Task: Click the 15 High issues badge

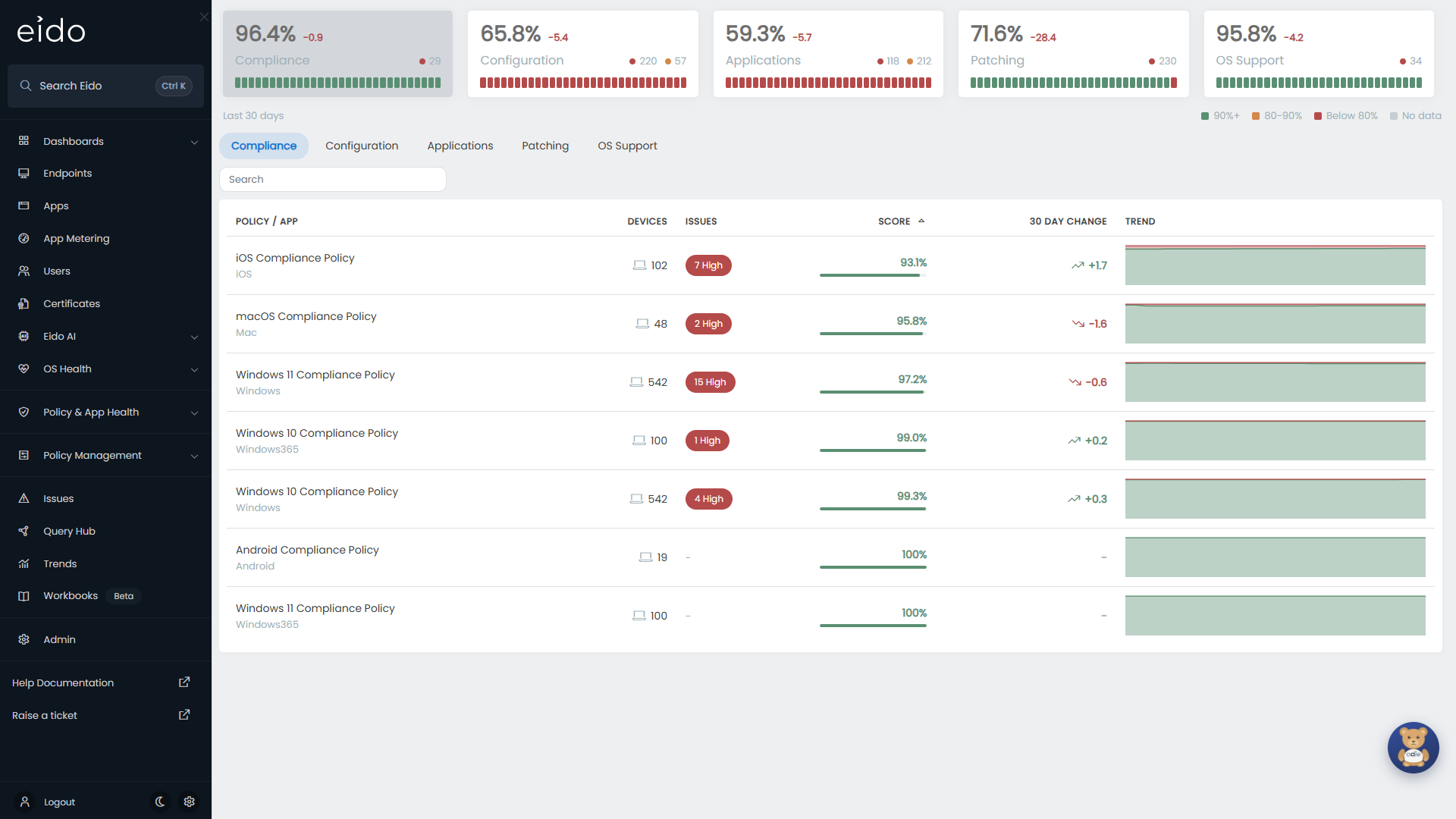Action: [710, 382]
